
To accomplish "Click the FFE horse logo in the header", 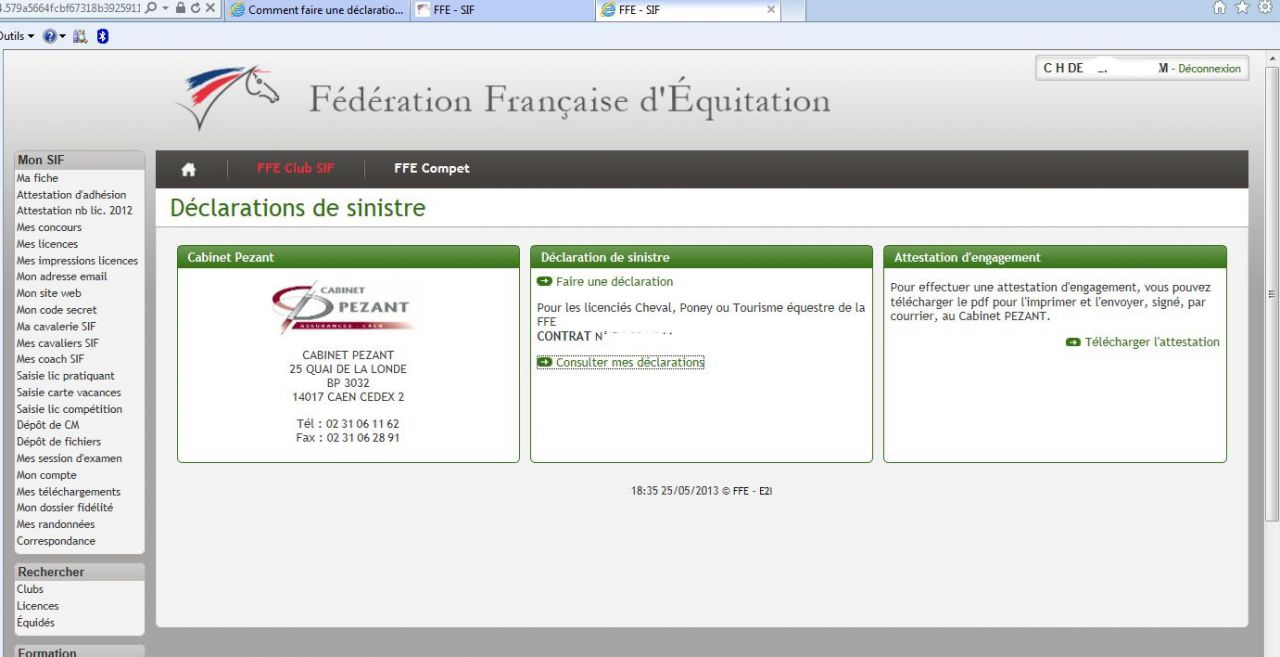I will pos(229,97).
